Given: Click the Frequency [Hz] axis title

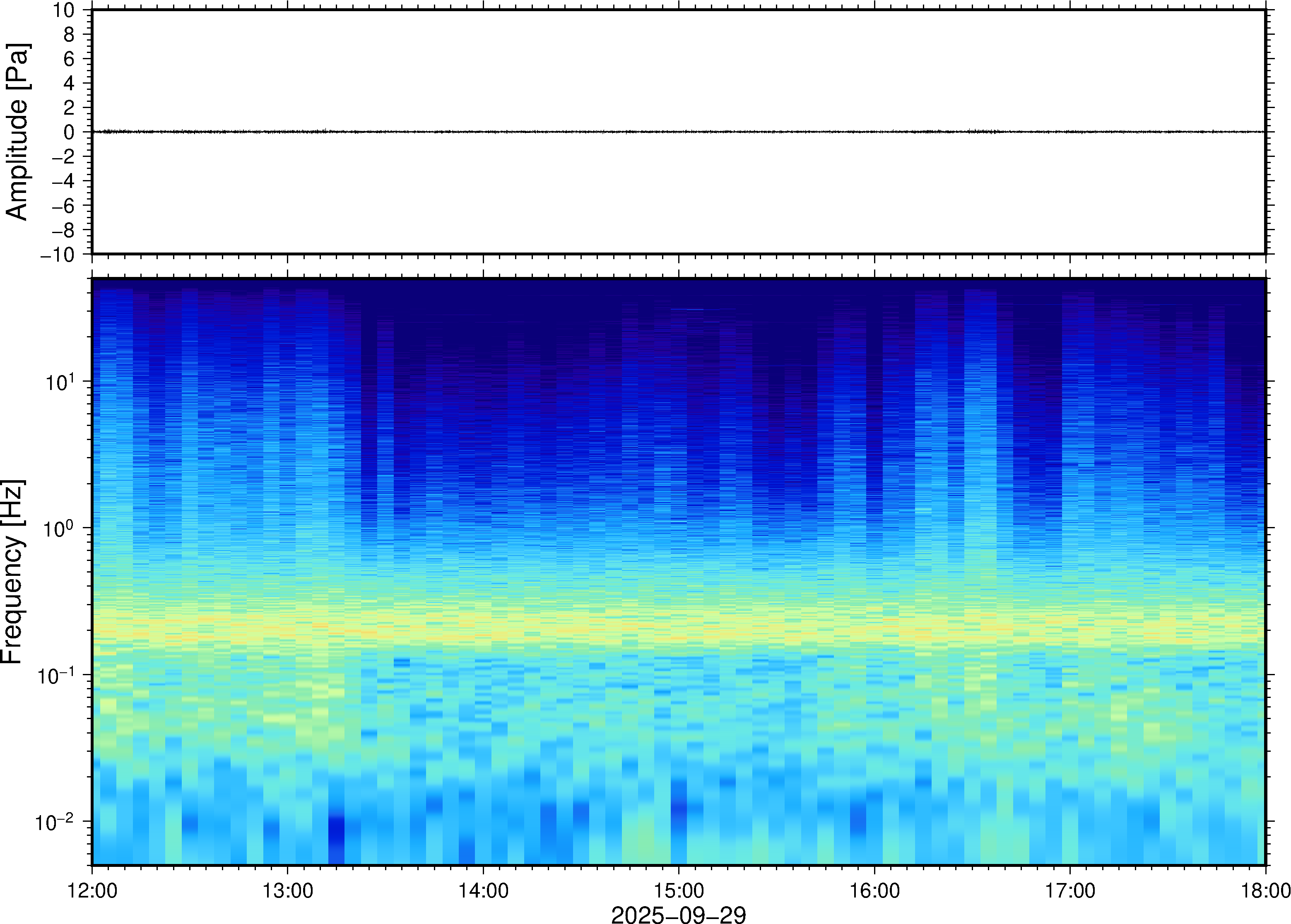Looking at the screenshot, I should (12, 571).
